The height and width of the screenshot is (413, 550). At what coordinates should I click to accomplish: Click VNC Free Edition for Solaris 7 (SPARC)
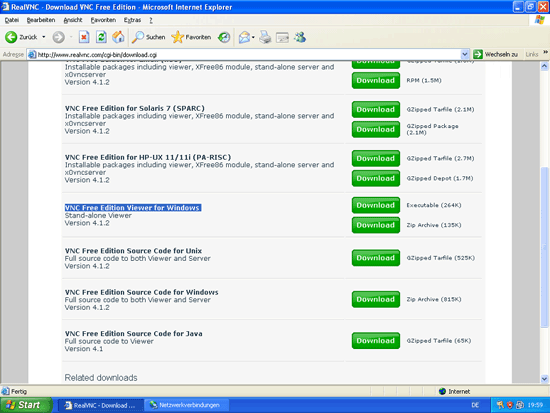click(135, 108)
